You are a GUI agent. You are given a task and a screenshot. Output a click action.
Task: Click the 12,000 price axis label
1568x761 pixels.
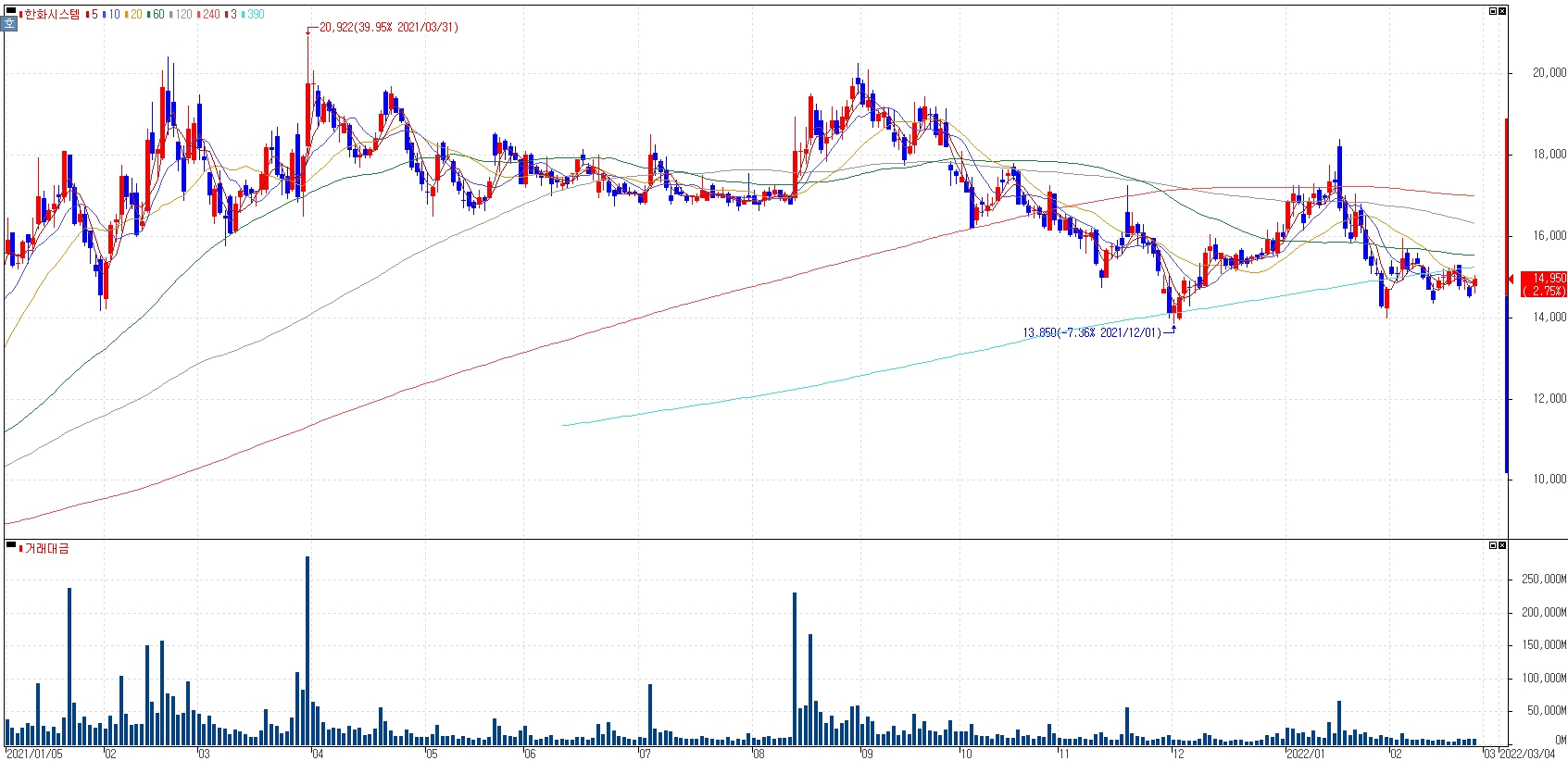click(1549, 398)
